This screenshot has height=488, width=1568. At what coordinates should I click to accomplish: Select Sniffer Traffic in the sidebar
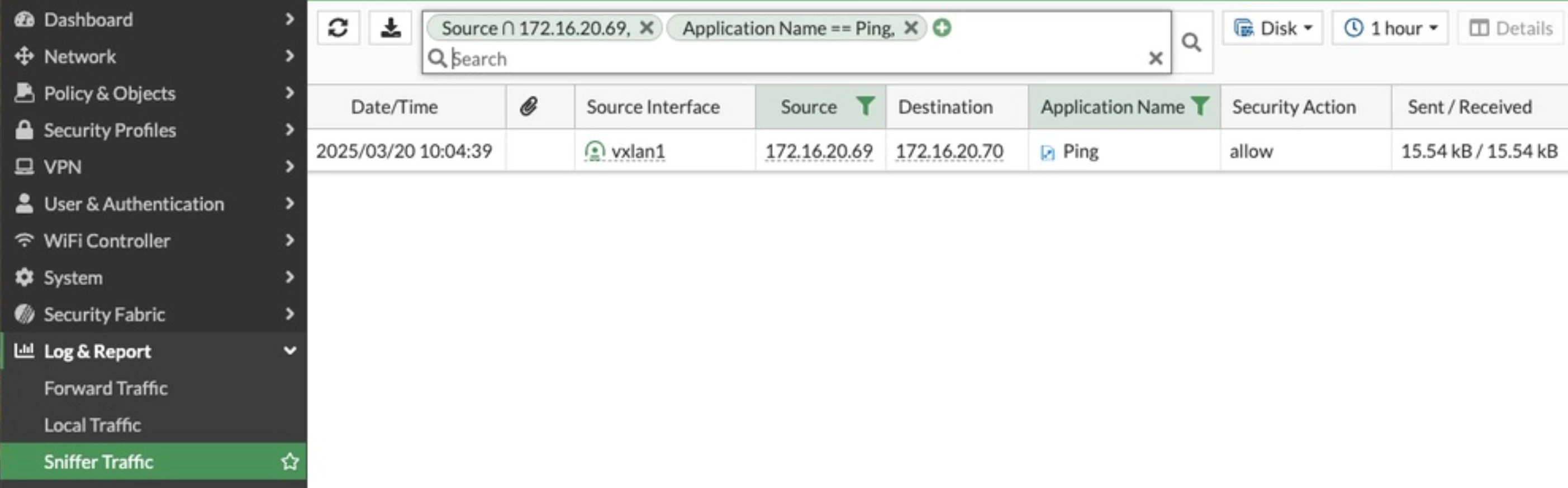click(x=153, y=461)
